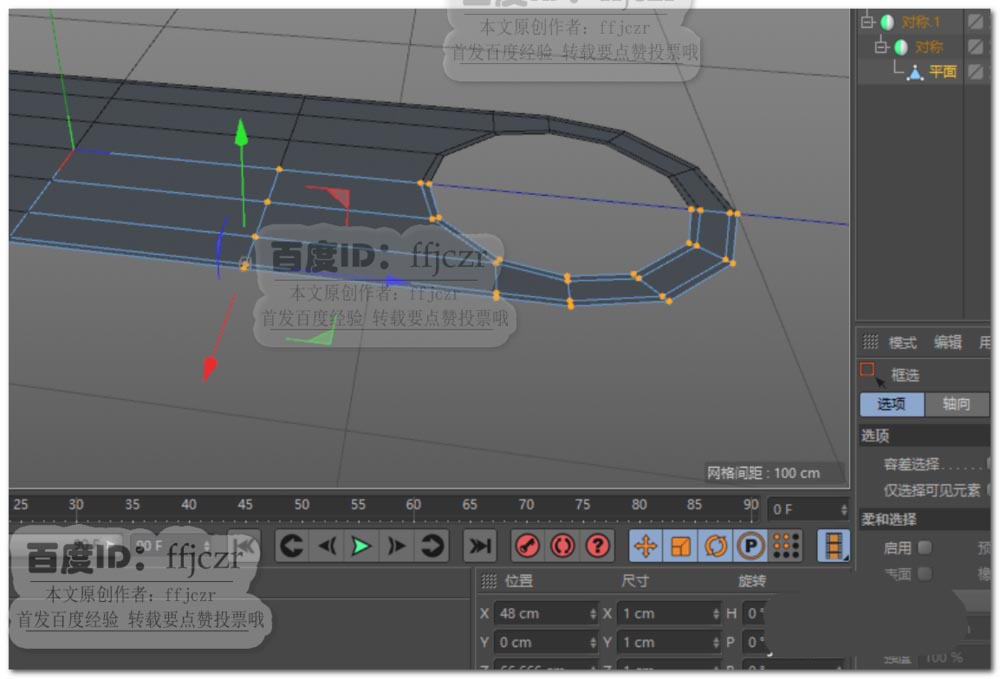Toggle scale keyframe recording icon
1000x679 pixels.
[680, 546]
